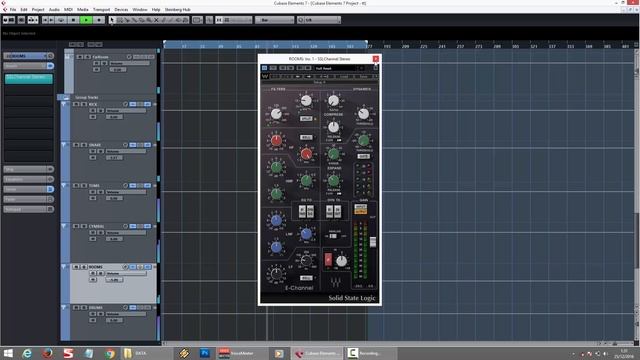Click the Load button in the plugin toolbar

(344, 76)
